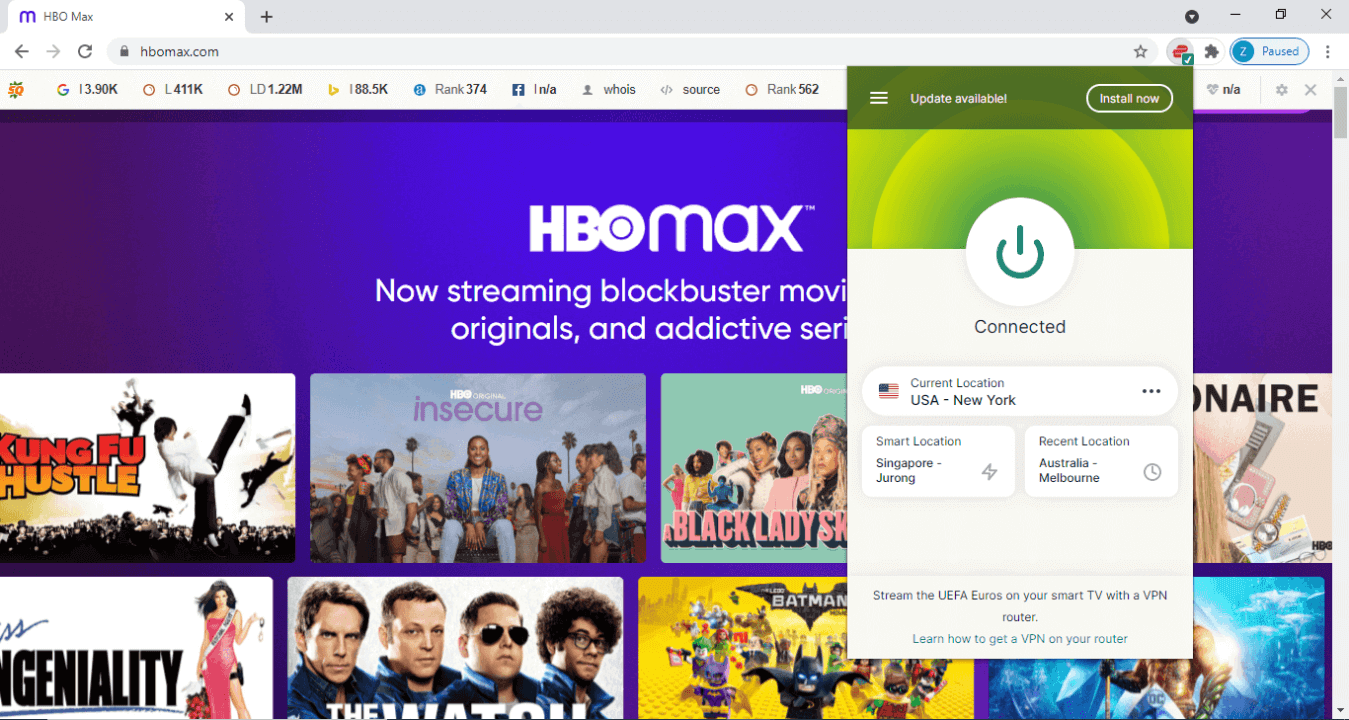Open the Kung Fu Hustle poster
1349x720 pixels.
tap(147, 468)
